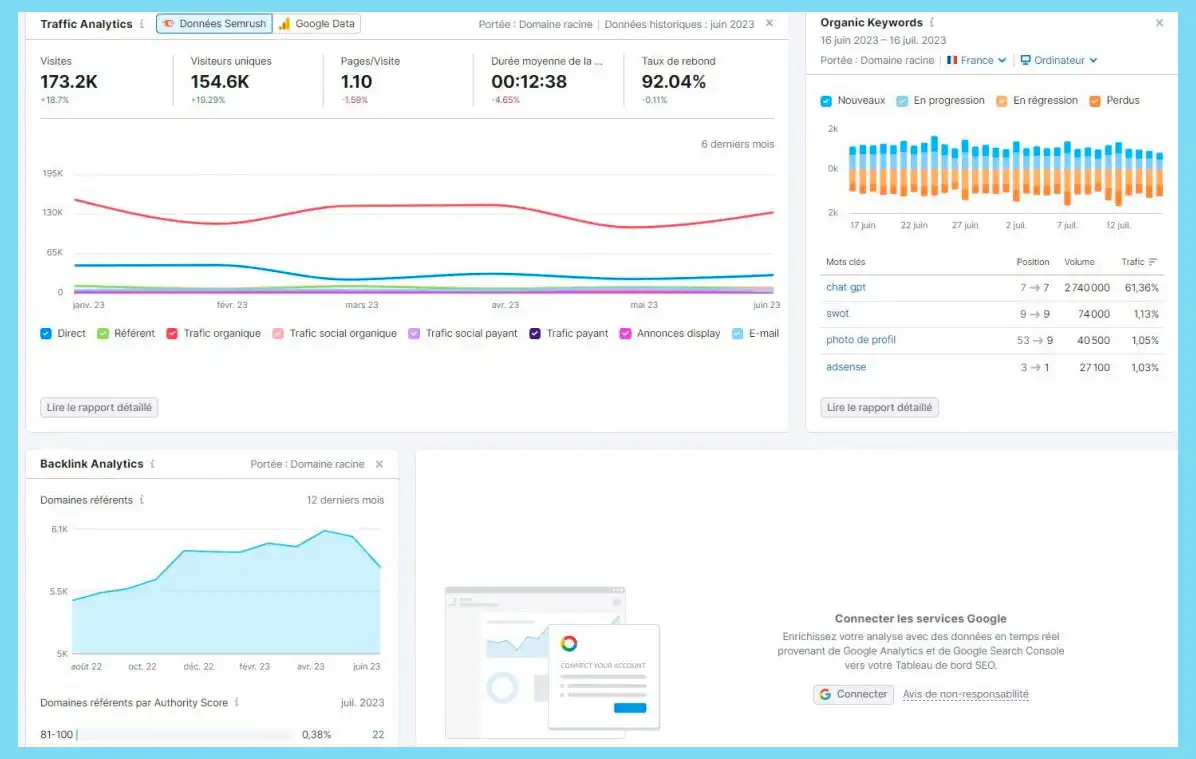The width and height of the screenshot is (1196, 759).
Task: Click the sort icon next to Trafic column
Action: pyautogui.click(x=1153, y=262)
